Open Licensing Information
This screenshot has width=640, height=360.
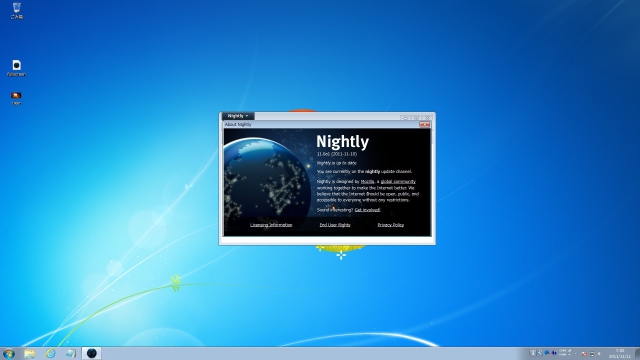271,225
